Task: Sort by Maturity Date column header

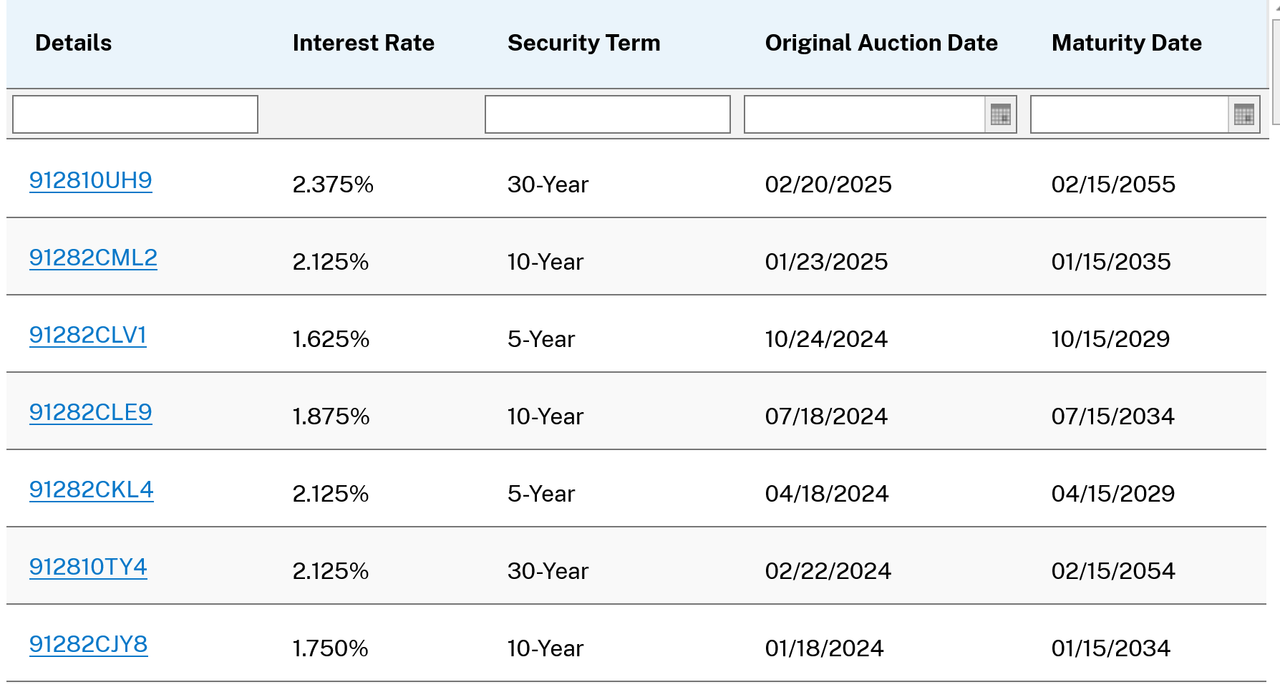Action: [x=1126, y=43]
